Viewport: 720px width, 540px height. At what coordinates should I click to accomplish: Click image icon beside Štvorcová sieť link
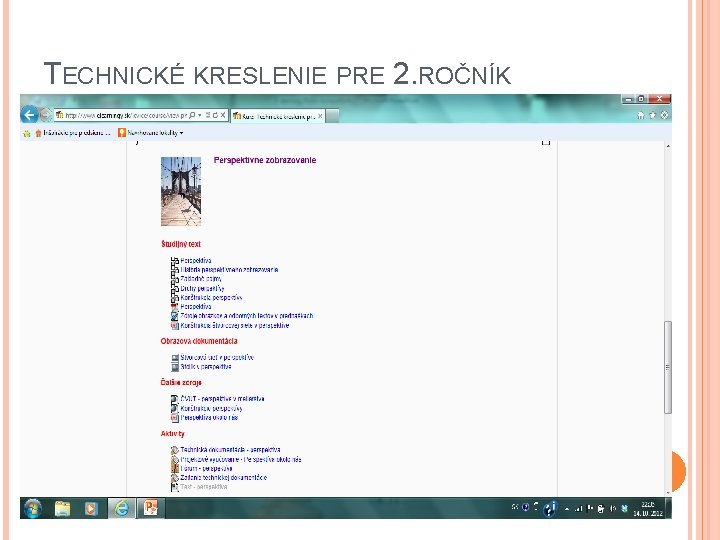pos(175,358)
